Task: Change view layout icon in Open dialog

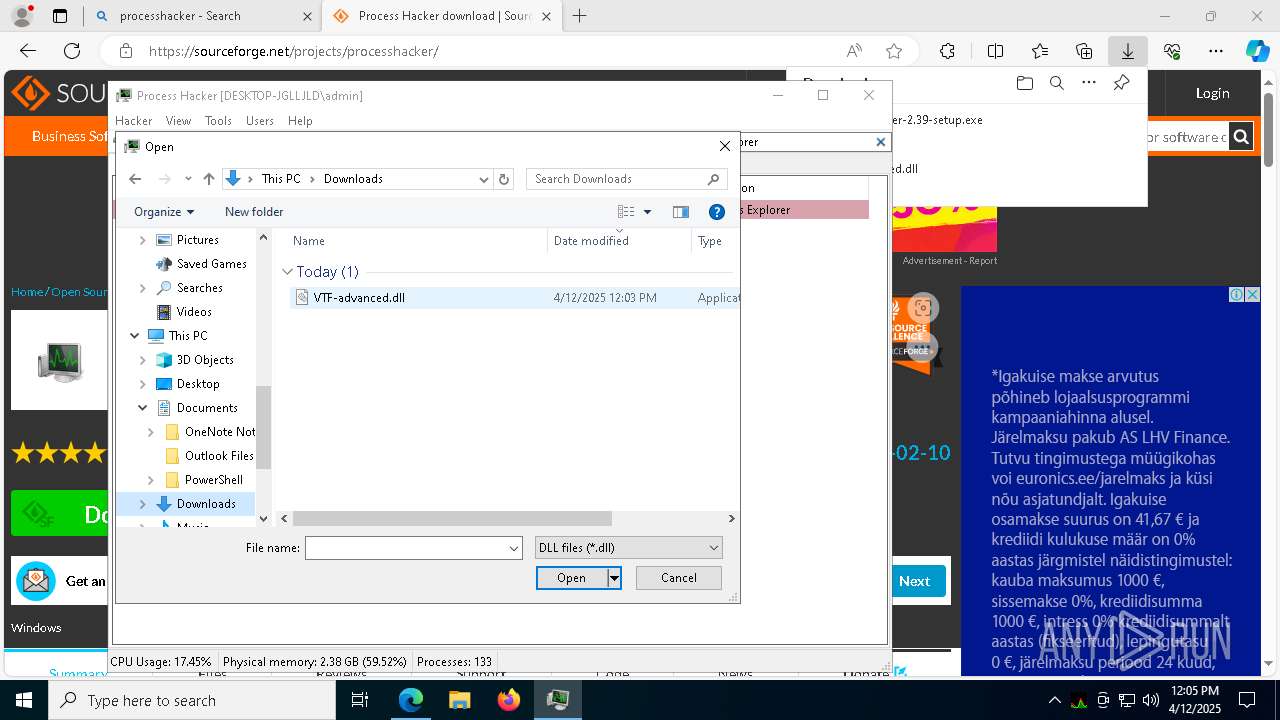Action: pyautogui.click(x=626, y=212)
